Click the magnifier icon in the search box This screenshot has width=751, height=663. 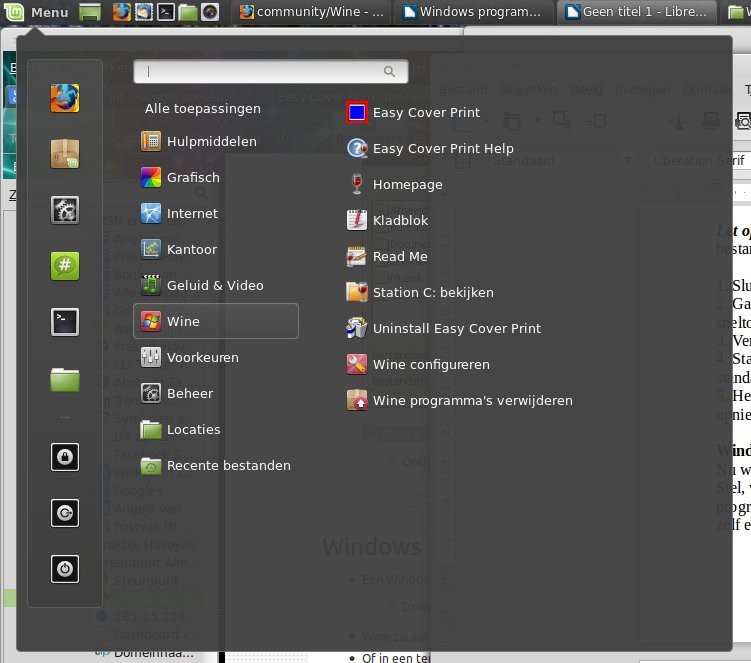click(389, 71)
